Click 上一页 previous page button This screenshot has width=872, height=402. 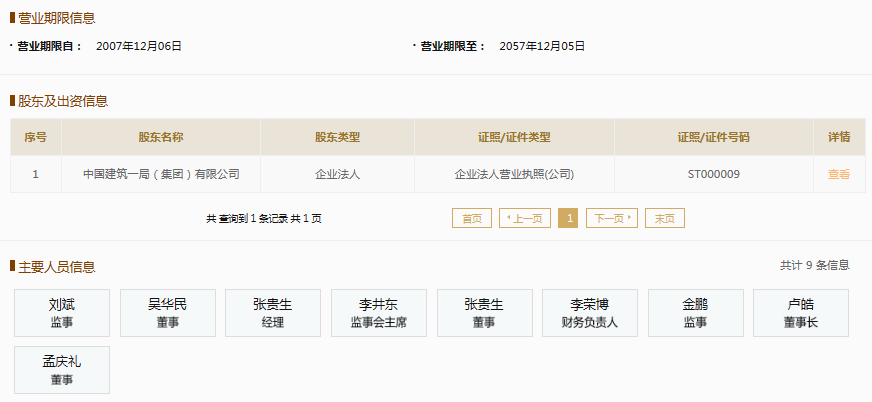tap(525, 218)
